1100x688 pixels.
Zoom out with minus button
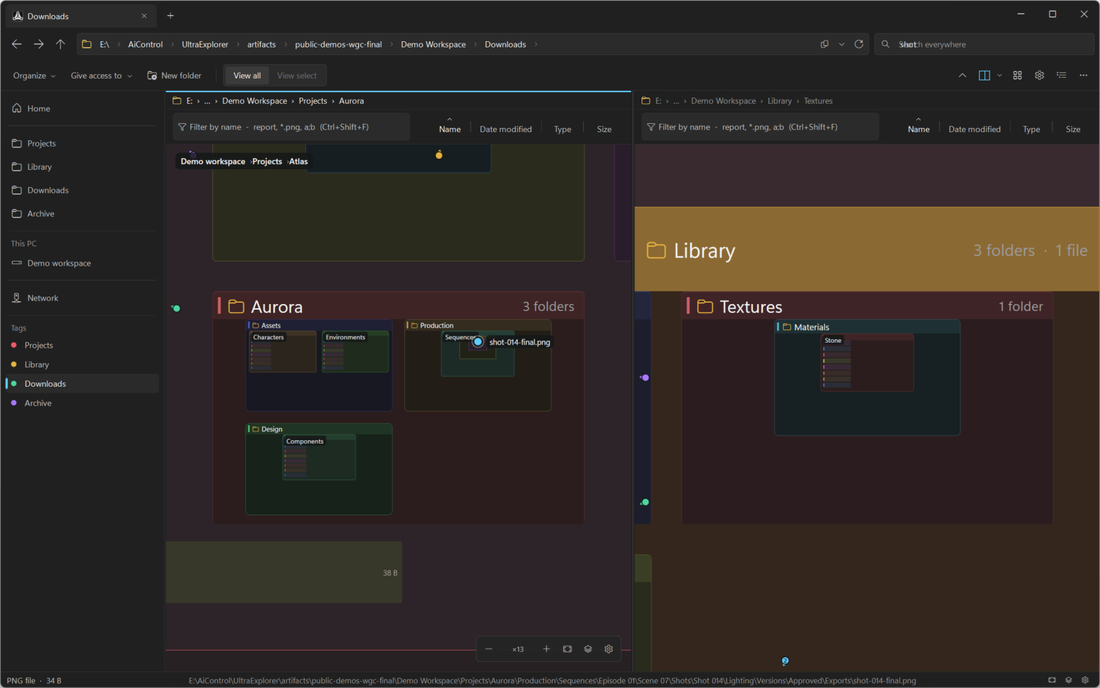[x=488, y=649]
